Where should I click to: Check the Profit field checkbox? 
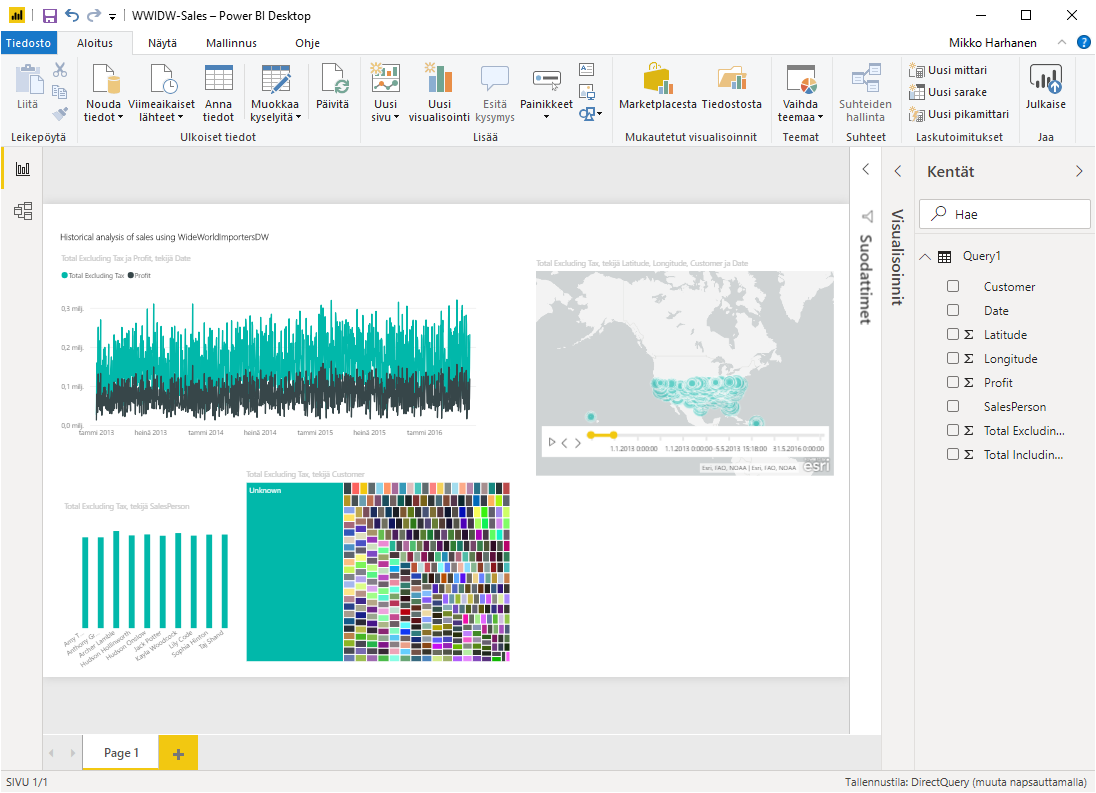tap(953, 382)
